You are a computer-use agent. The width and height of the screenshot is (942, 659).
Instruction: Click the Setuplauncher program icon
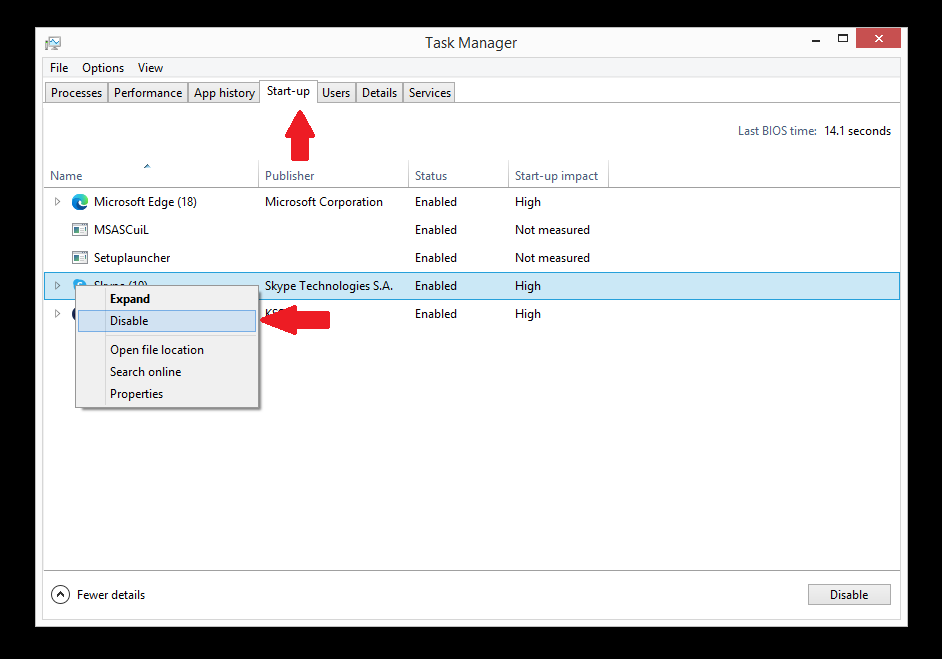coord(80,258)
